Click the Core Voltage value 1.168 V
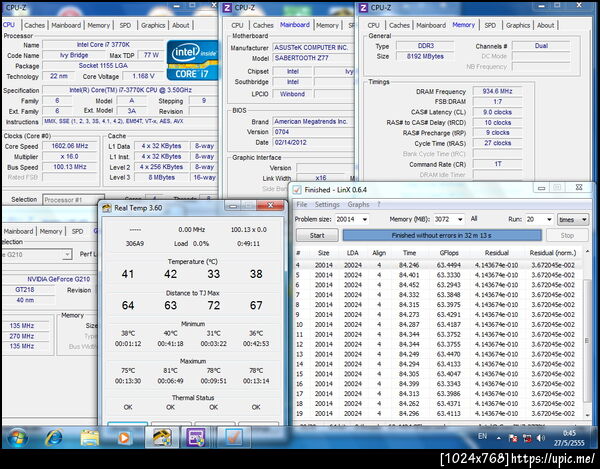600x469 pixels. click(143, 76)
